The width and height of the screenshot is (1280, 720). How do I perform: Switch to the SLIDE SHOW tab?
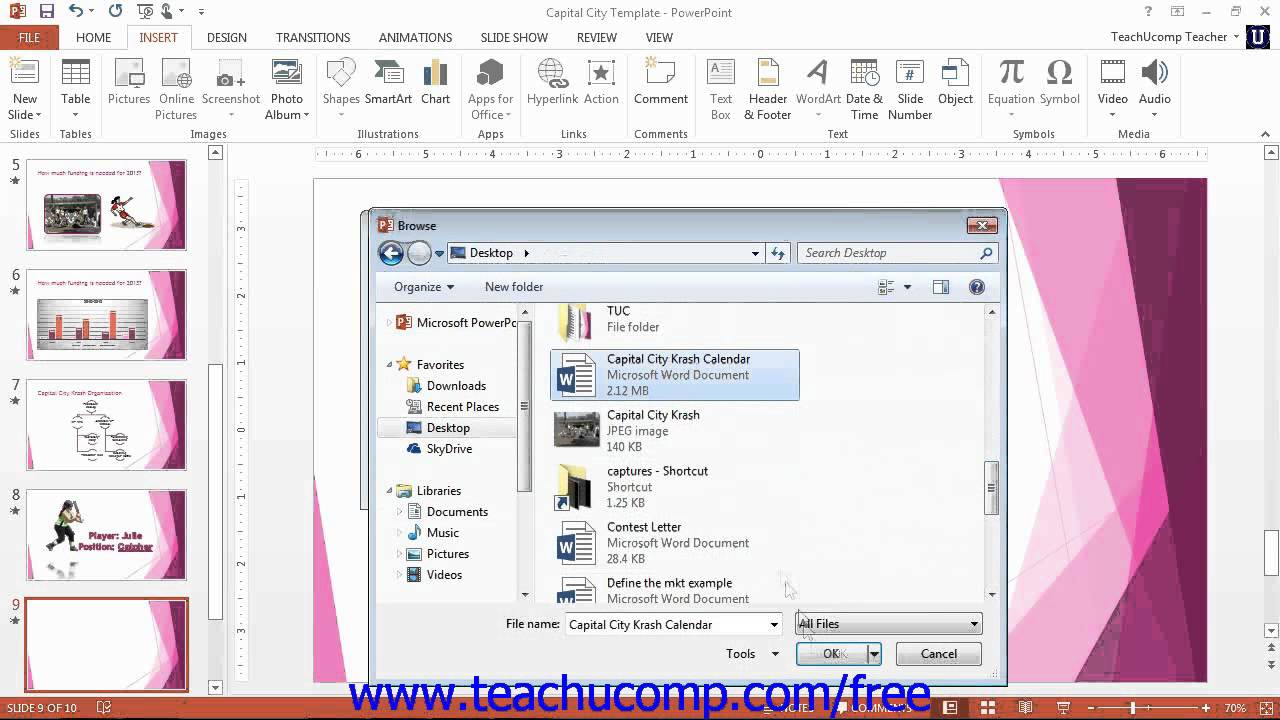coord(514,37)
